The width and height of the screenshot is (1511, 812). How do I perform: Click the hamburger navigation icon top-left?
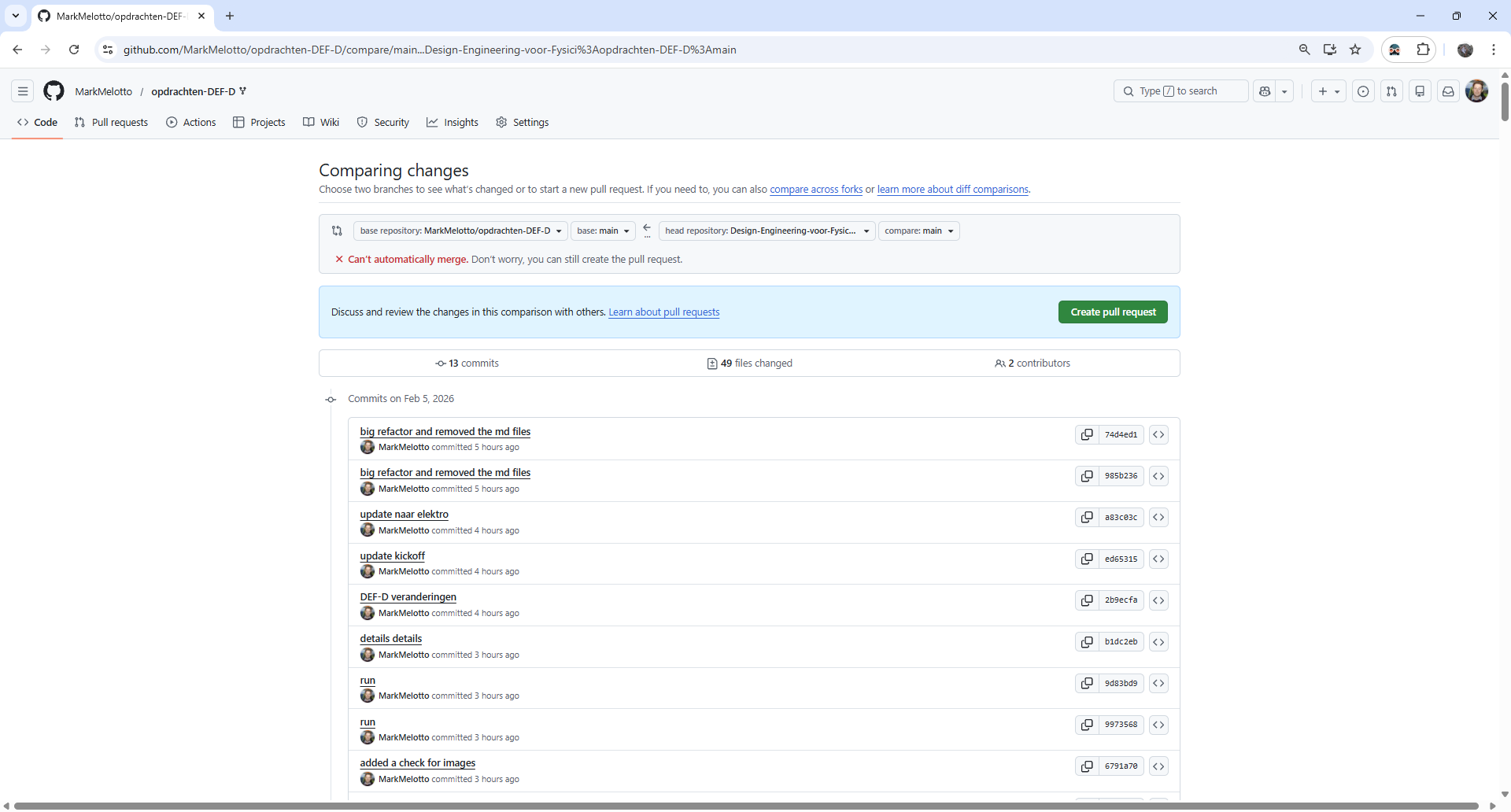(x=23, y=91)
